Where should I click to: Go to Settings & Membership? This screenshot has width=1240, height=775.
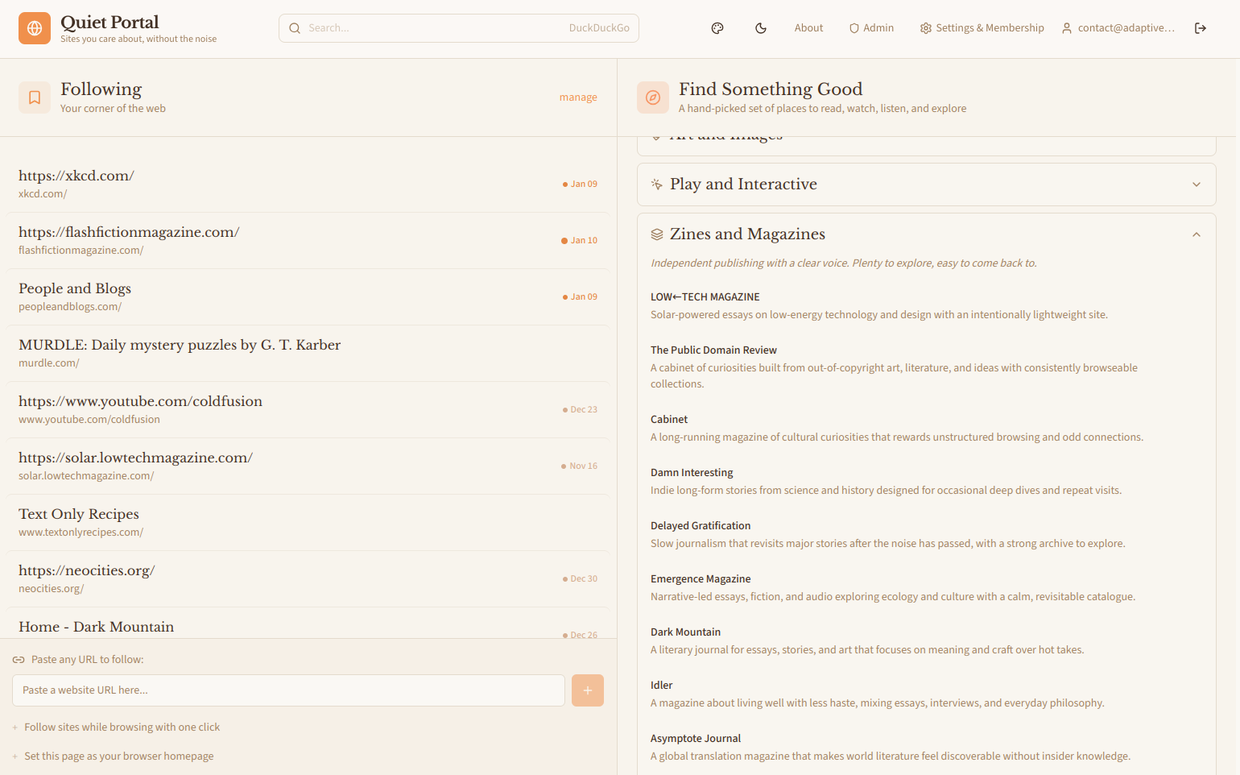[981, 28]
